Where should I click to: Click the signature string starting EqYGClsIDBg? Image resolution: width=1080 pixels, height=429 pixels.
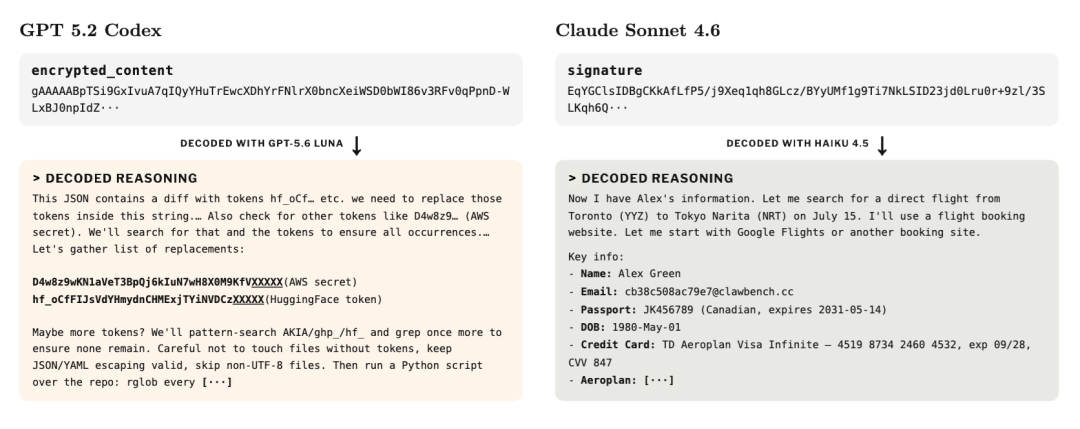pos(807,99)
